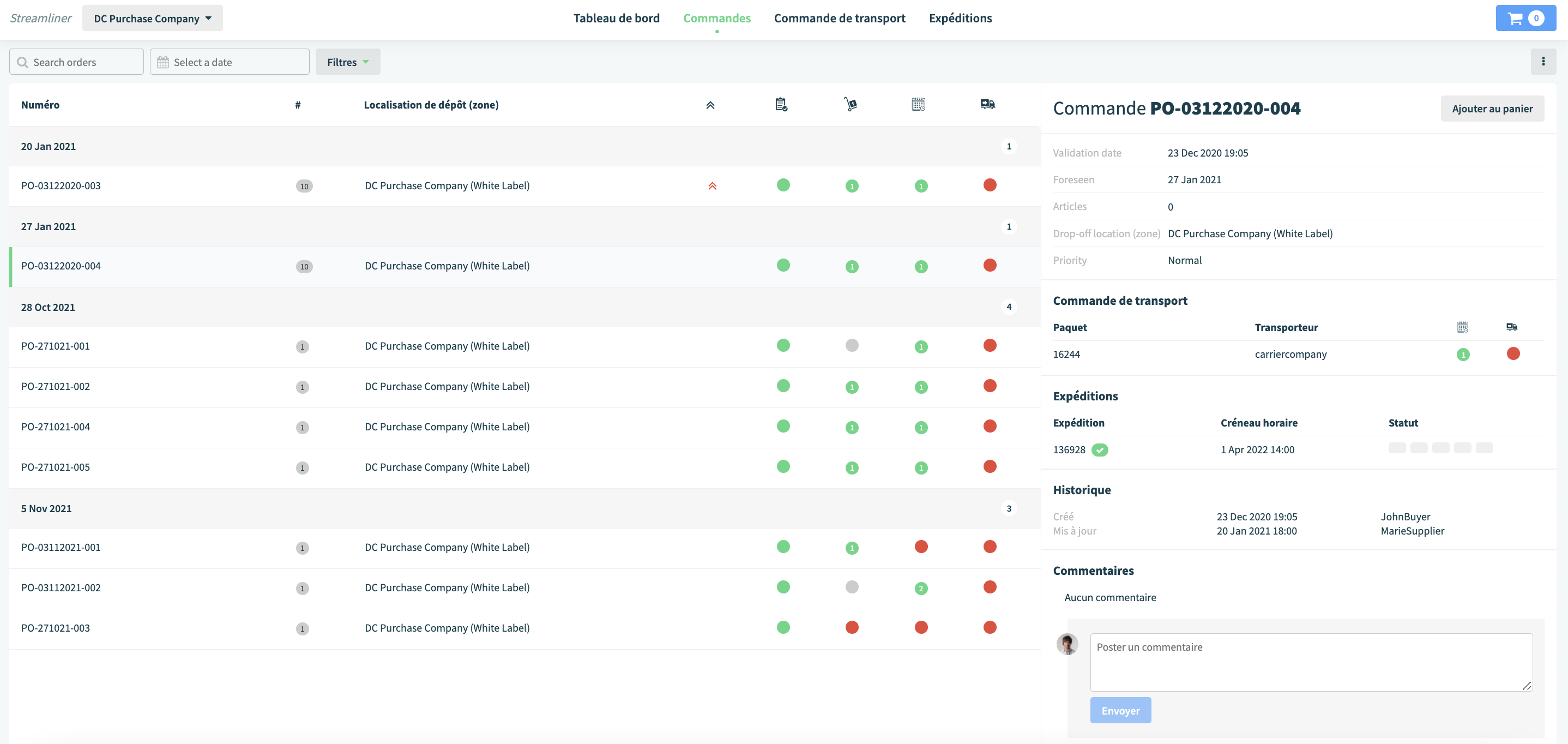This screenshot has width=1568, height=744.
Task: Expand the Filtres dropdown
Action: pyautogui.click(x=347, y=62)
